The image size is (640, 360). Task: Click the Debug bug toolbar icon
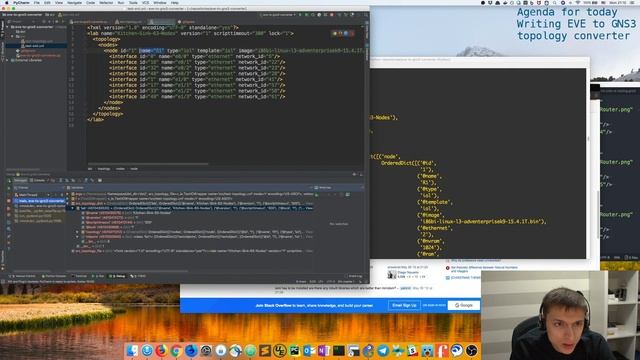point(306,15)
